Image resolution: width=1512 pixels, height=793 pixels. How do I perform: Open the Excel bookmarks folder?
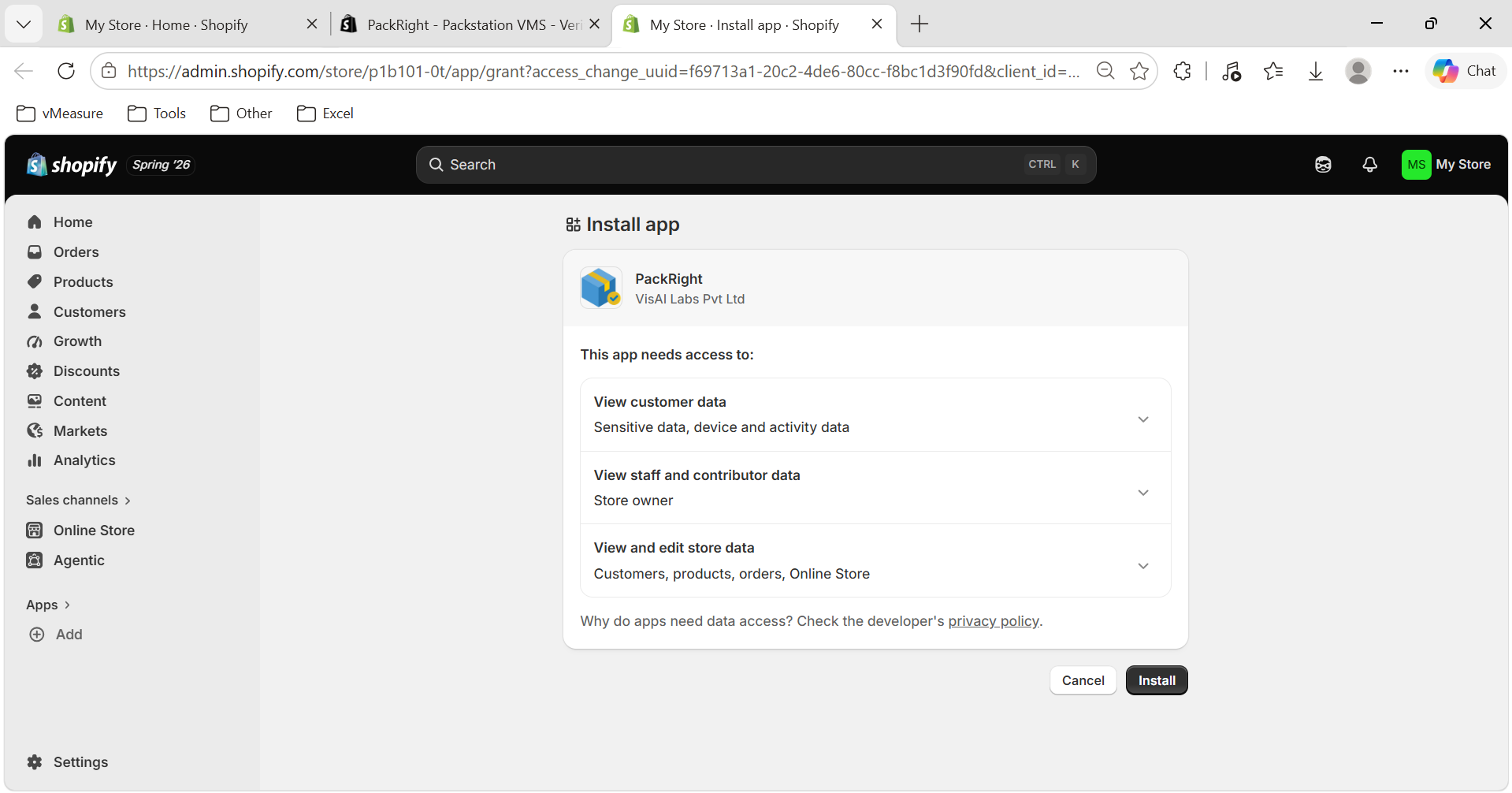(x=325, y=114)
